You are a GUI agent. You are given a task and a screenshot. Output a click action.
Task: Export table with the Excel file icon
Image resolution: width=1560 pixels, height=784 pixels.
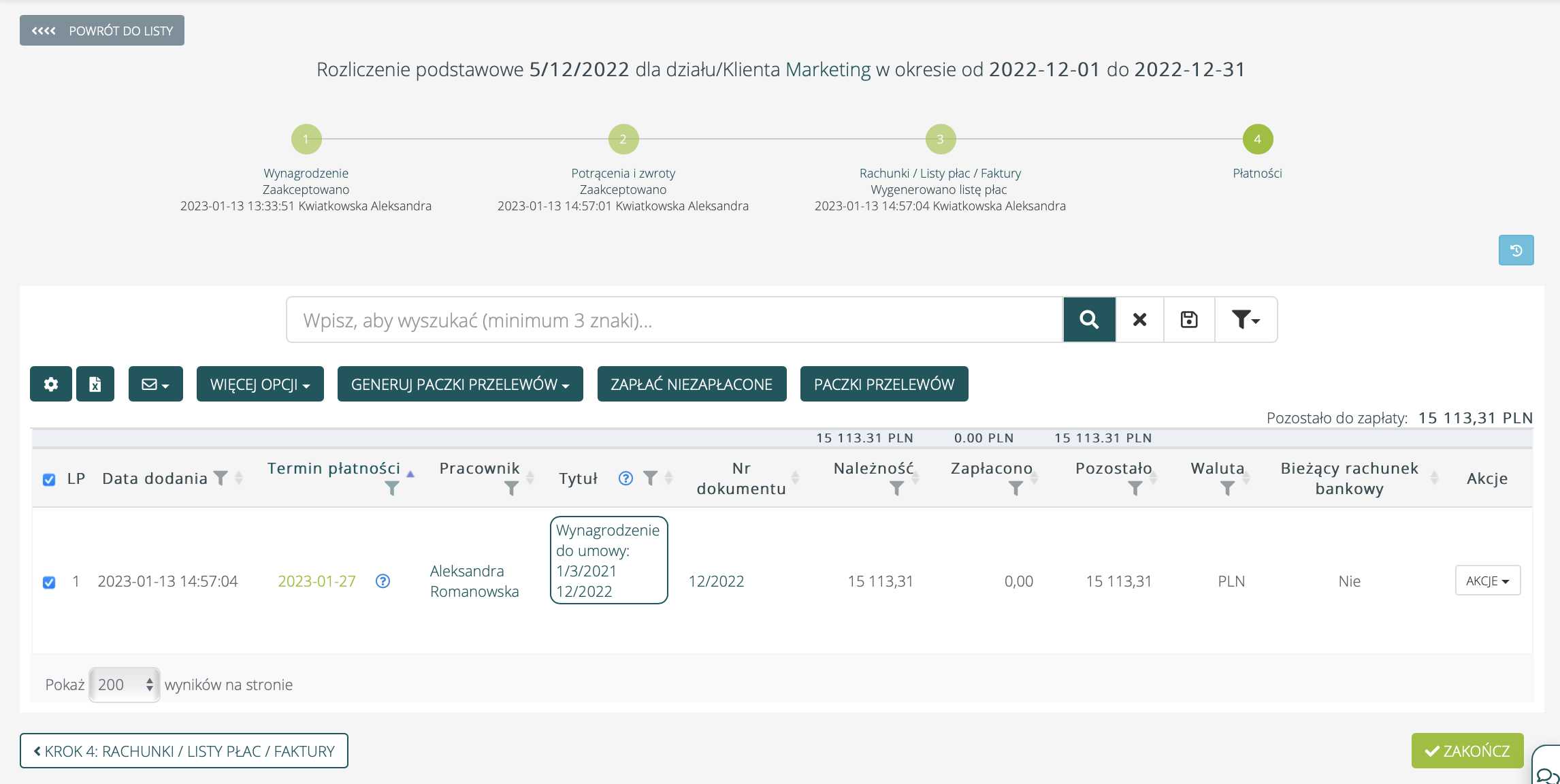coord(95,384)
